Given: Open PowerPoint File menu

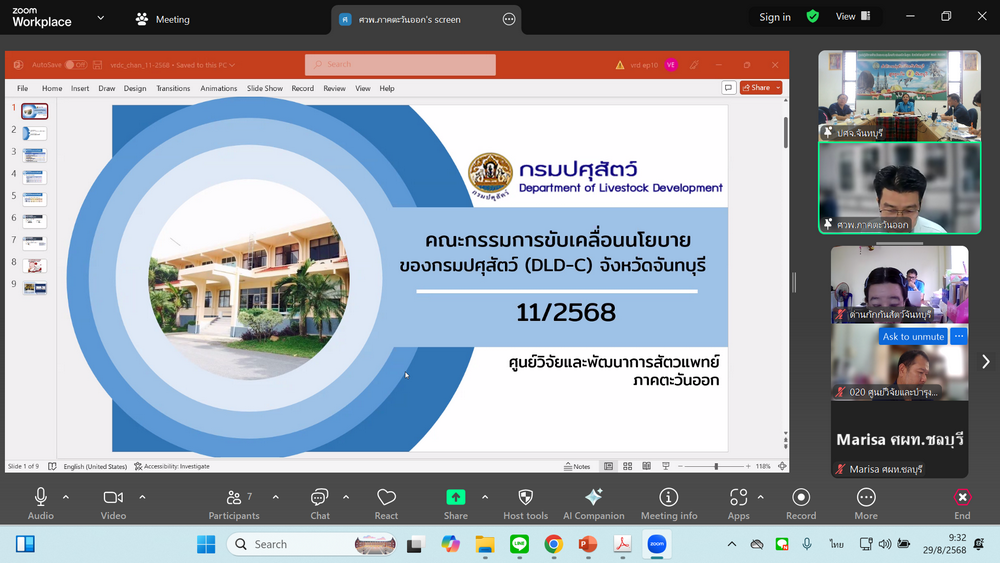Looking at the screenshot, I should click(x=22, y=89).
